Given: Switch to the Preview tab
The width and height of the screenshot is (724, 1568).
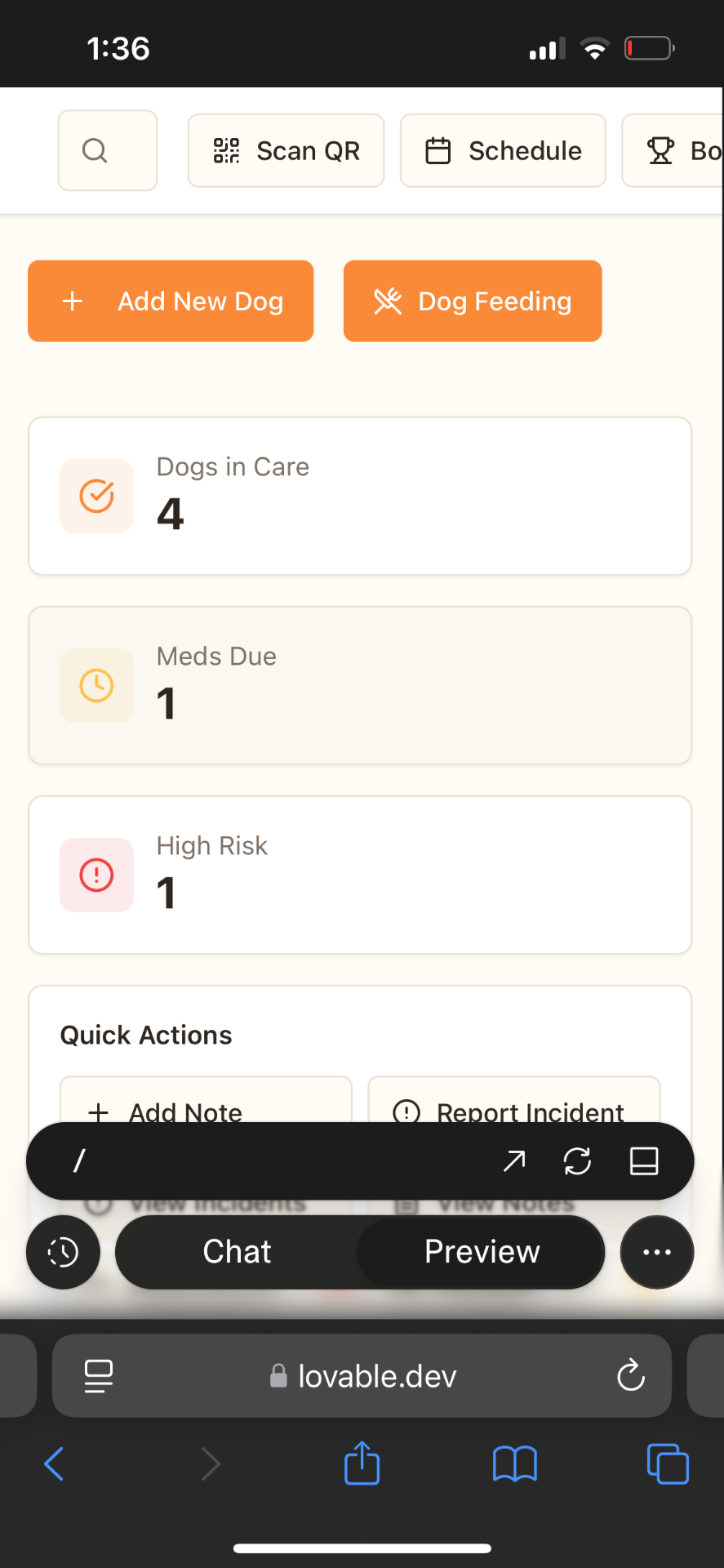Looking at the screenshot, I should 482,1252.
